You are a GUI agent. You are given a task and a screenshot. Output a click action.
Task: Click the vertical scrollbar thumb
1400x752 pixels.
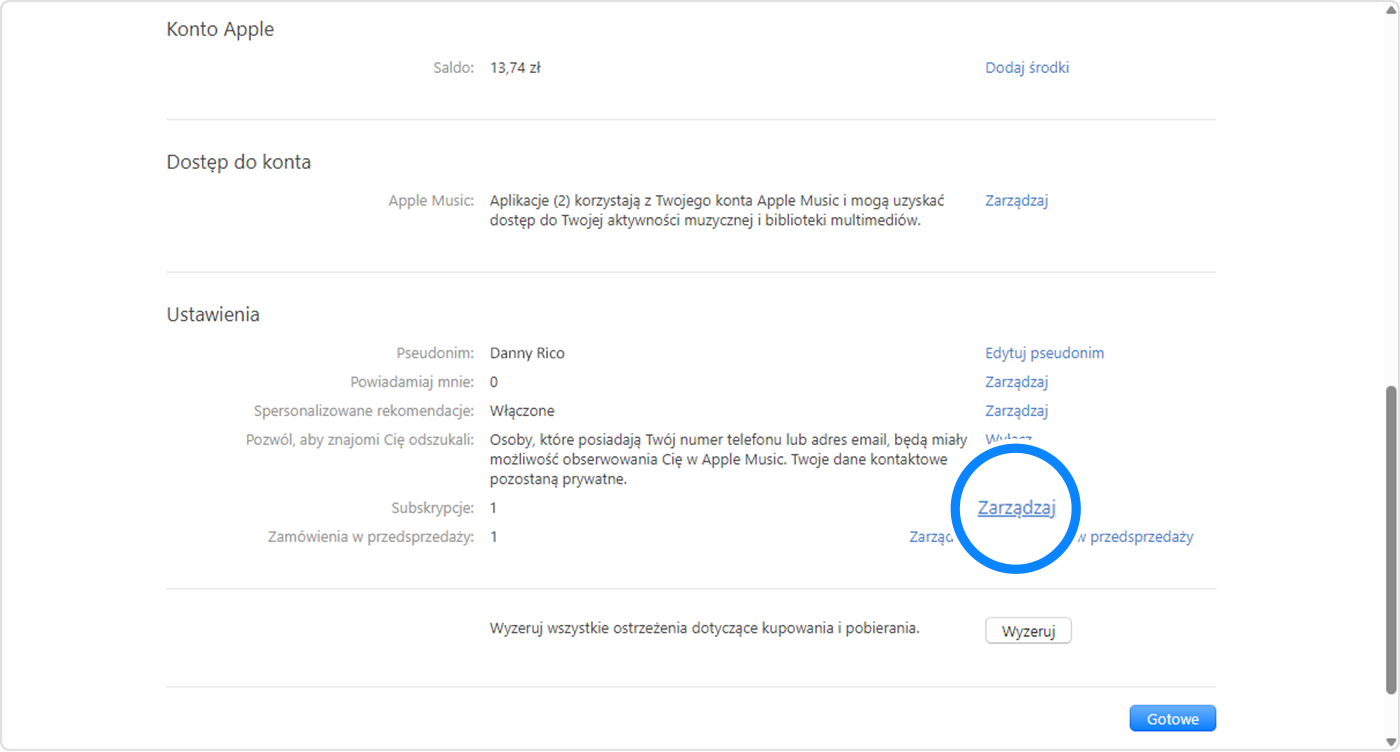[1390, 540]
